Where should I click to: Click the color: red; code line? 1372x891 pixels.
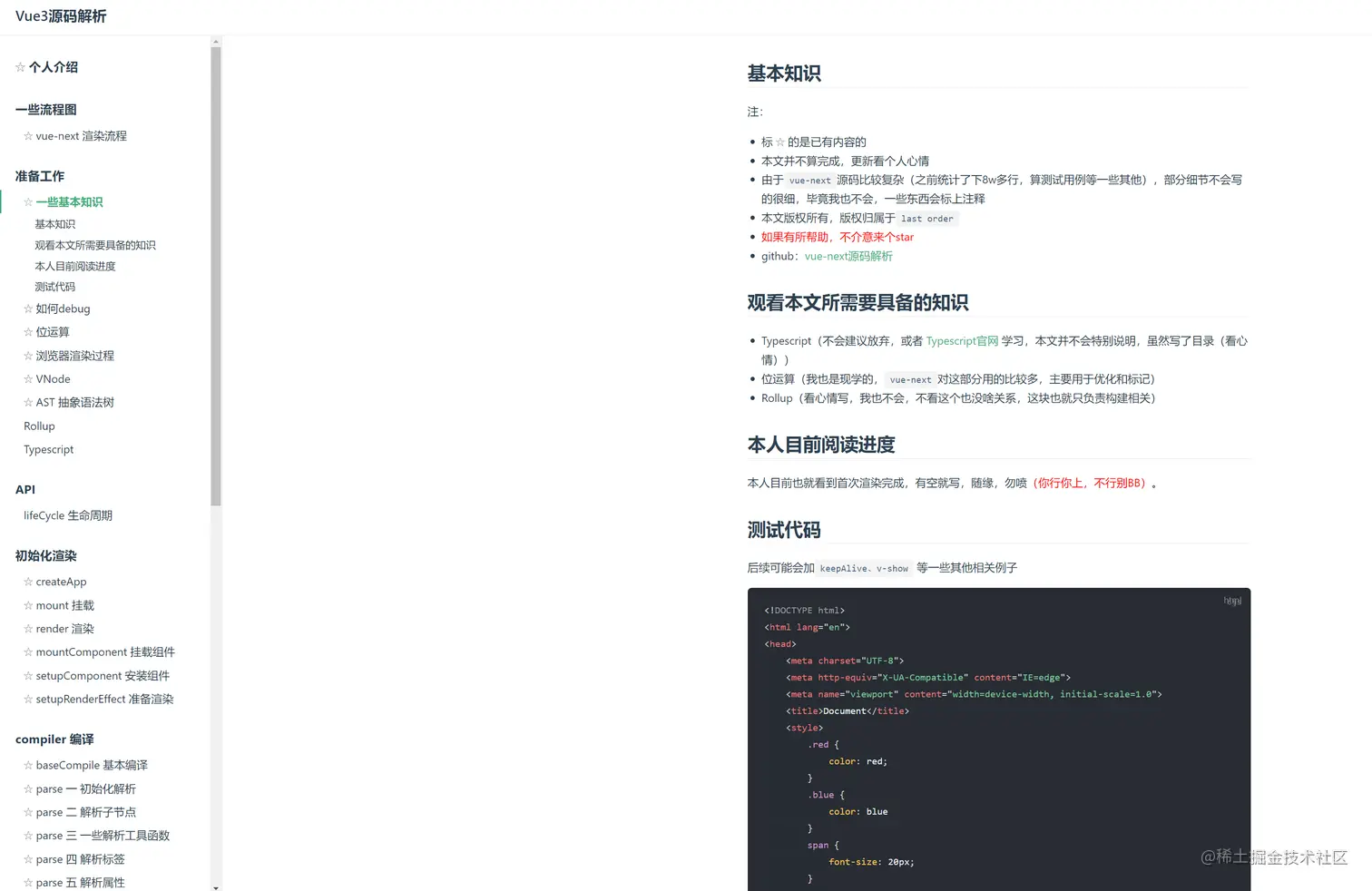[x=857, y=762]
